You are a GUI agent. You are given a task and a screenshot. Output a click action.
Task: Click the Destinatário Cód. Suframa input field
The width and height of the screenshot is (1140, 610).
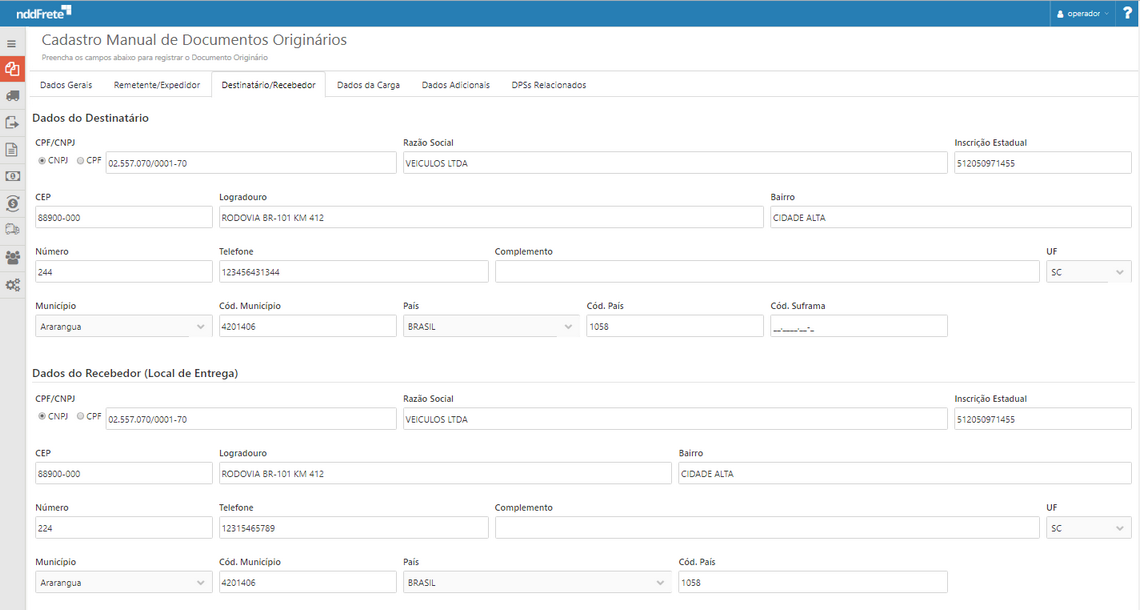pos(858,326)
